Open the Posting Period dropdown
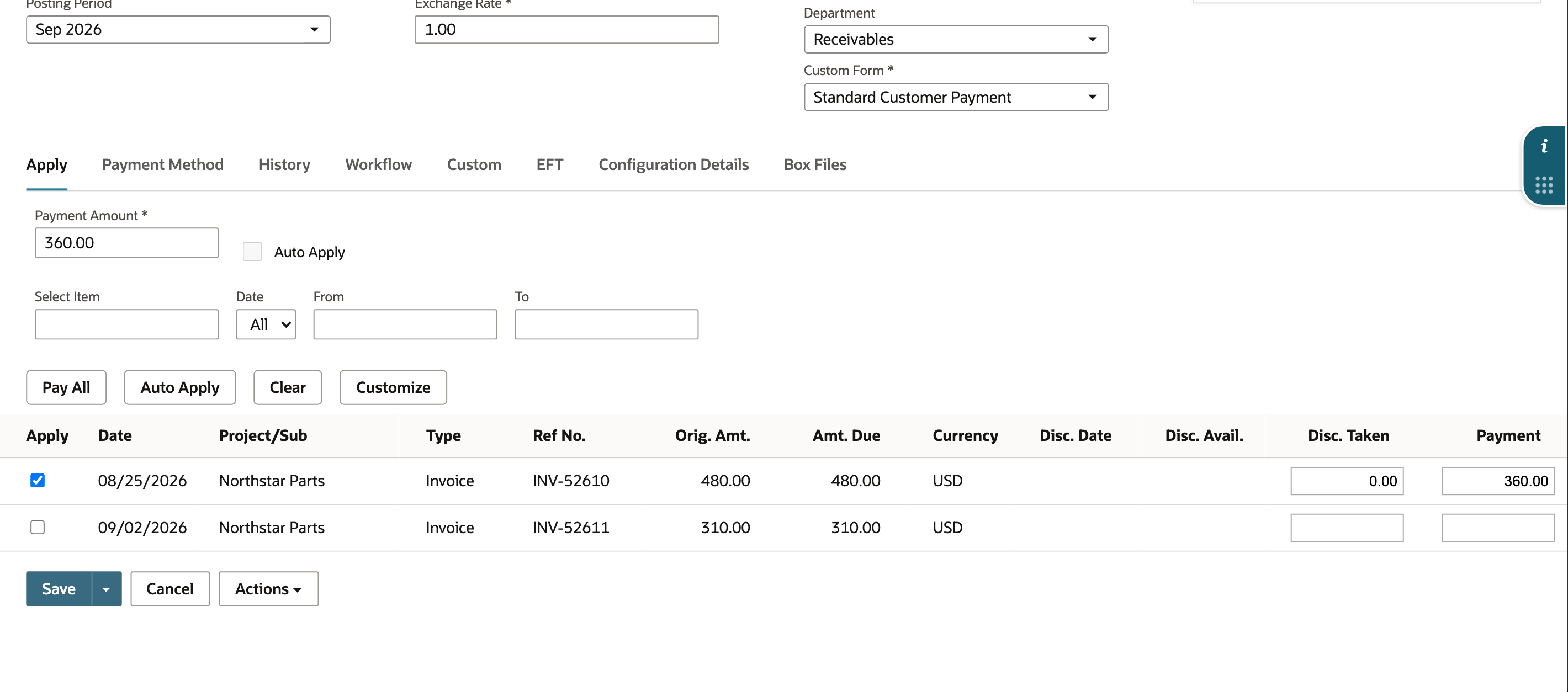This screenshot has width=1568, height=692. pos(178,29)
